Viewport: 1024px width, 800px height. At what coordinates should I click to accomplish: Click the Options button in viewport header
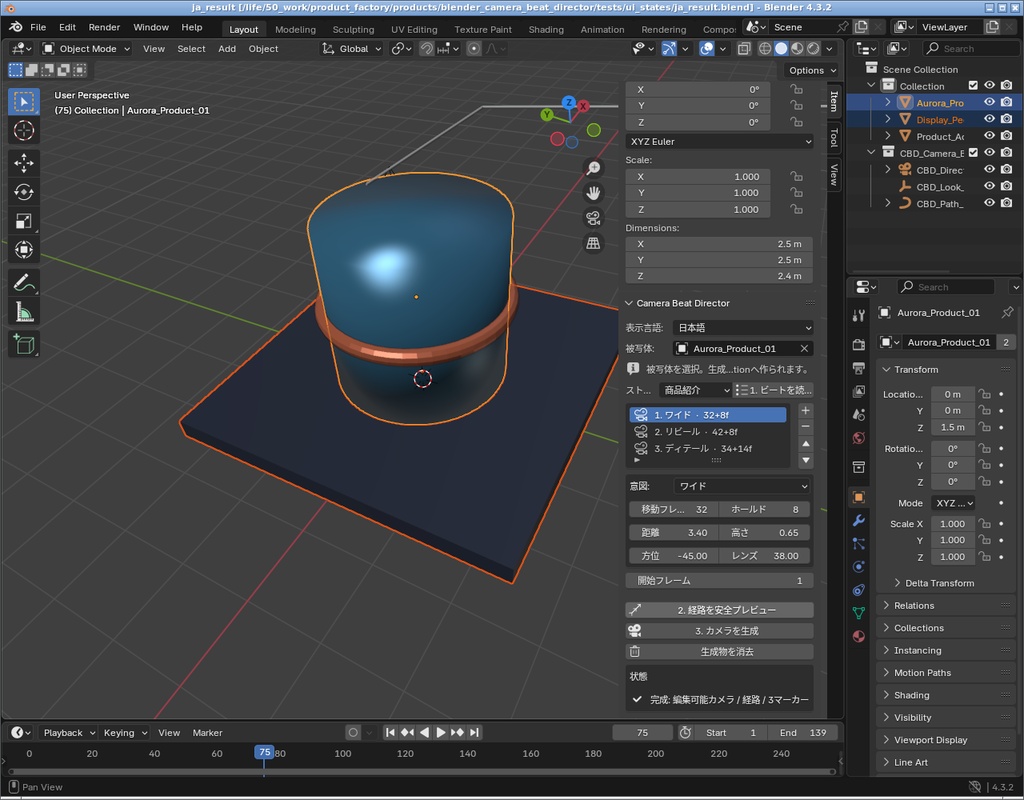click(812, 70)
